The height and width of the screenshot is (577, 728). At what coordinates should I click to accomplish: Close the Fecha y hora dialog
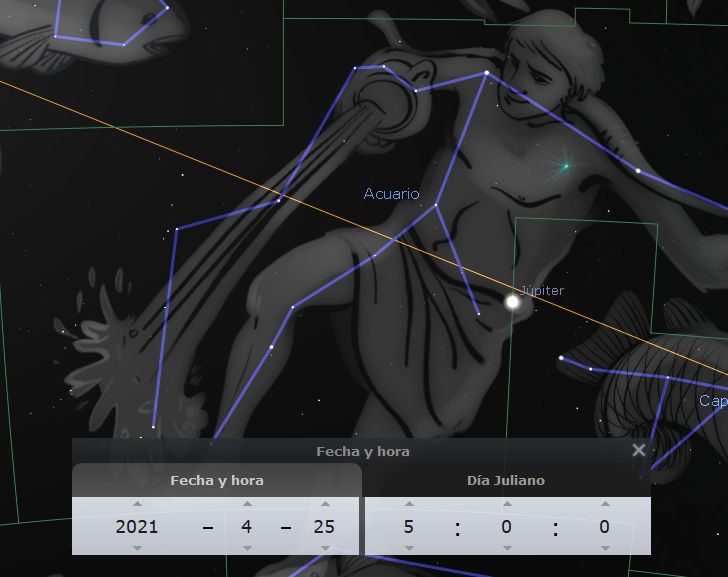click(639, 450)
